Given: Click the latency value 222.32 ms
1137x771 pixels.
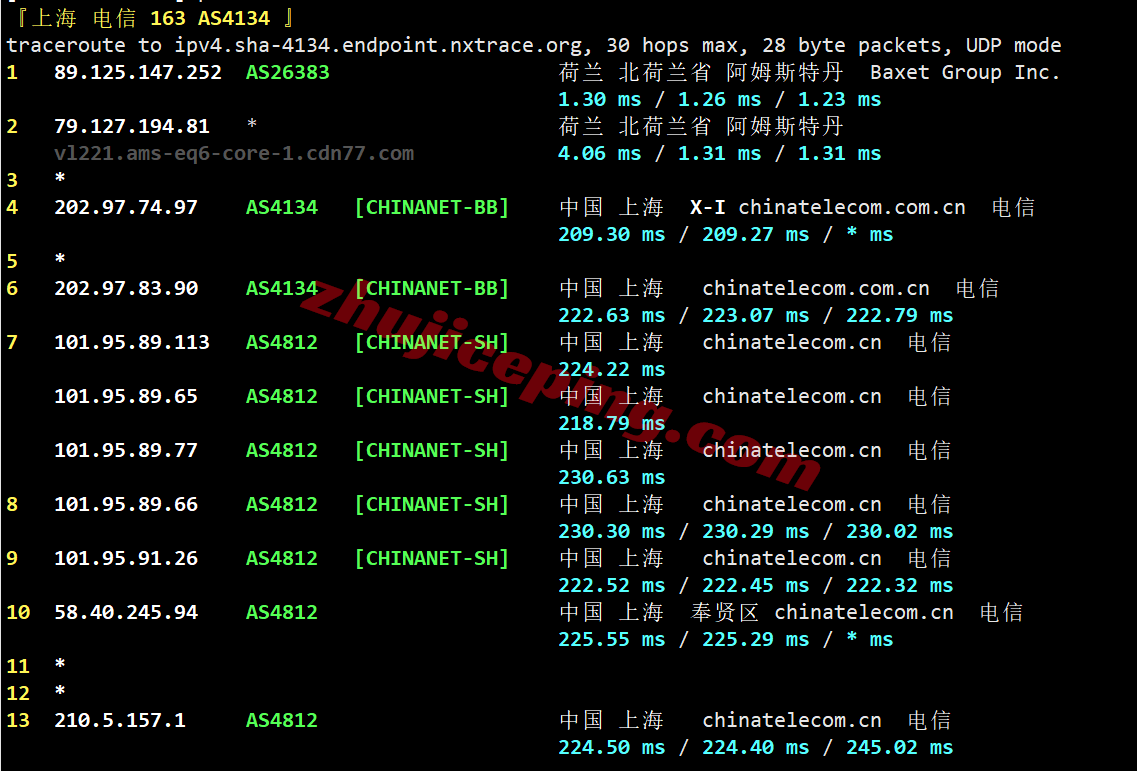Looking at the screenshot, I should coord(899,585).
